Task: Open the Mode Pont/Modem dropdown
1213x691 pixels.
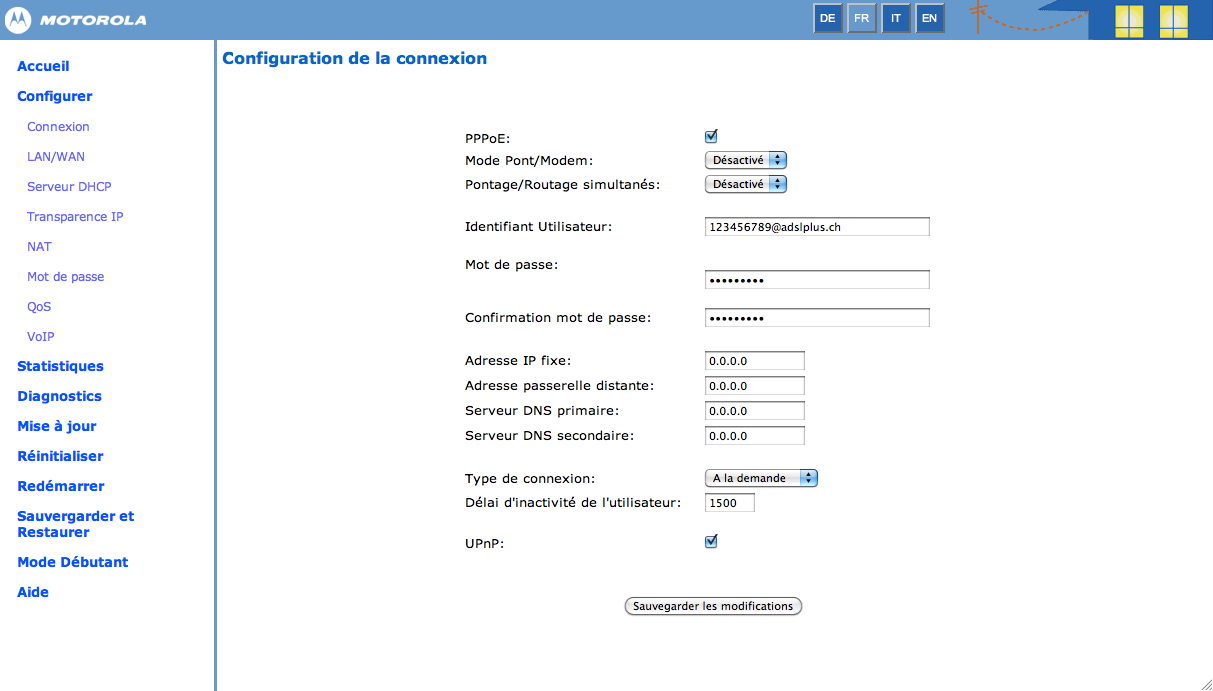Action: [x=745, y=159]
